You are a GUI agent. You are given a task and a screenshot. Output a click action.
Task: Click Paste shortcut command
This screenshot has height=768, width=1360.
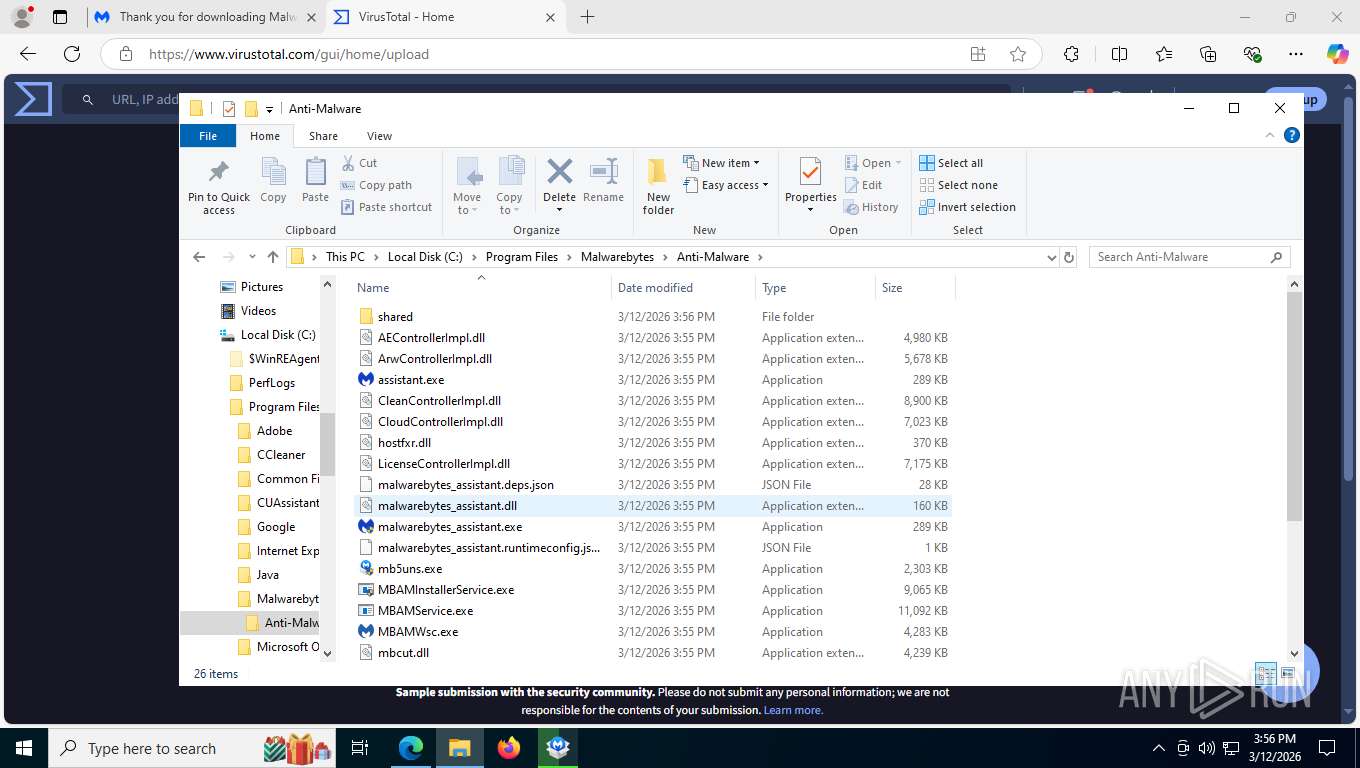(x=387, y=207)
